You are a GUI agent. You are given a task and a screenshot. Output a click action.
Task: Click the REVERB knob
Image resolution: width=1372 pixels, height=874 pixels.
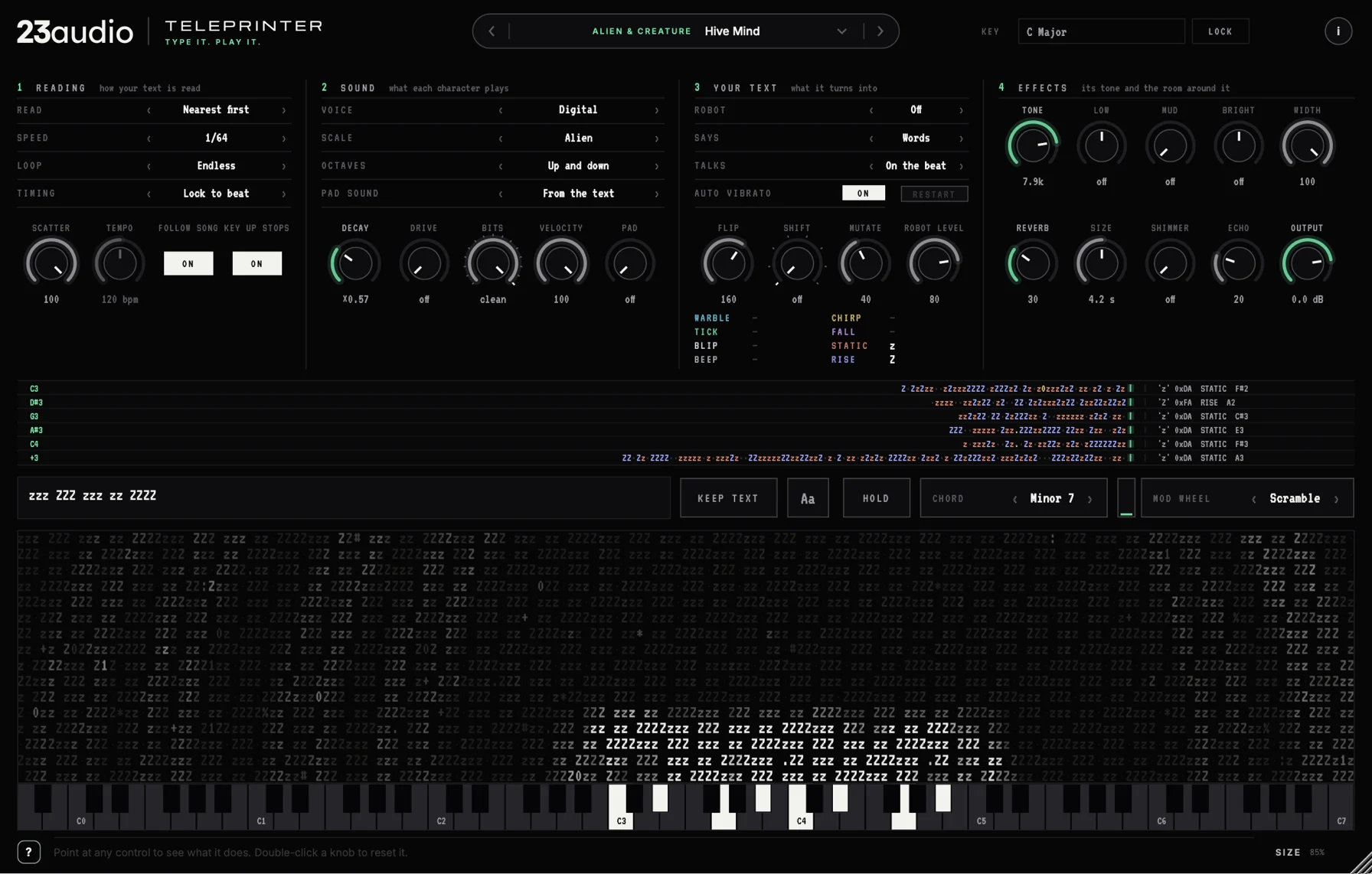click(1033, 263)
